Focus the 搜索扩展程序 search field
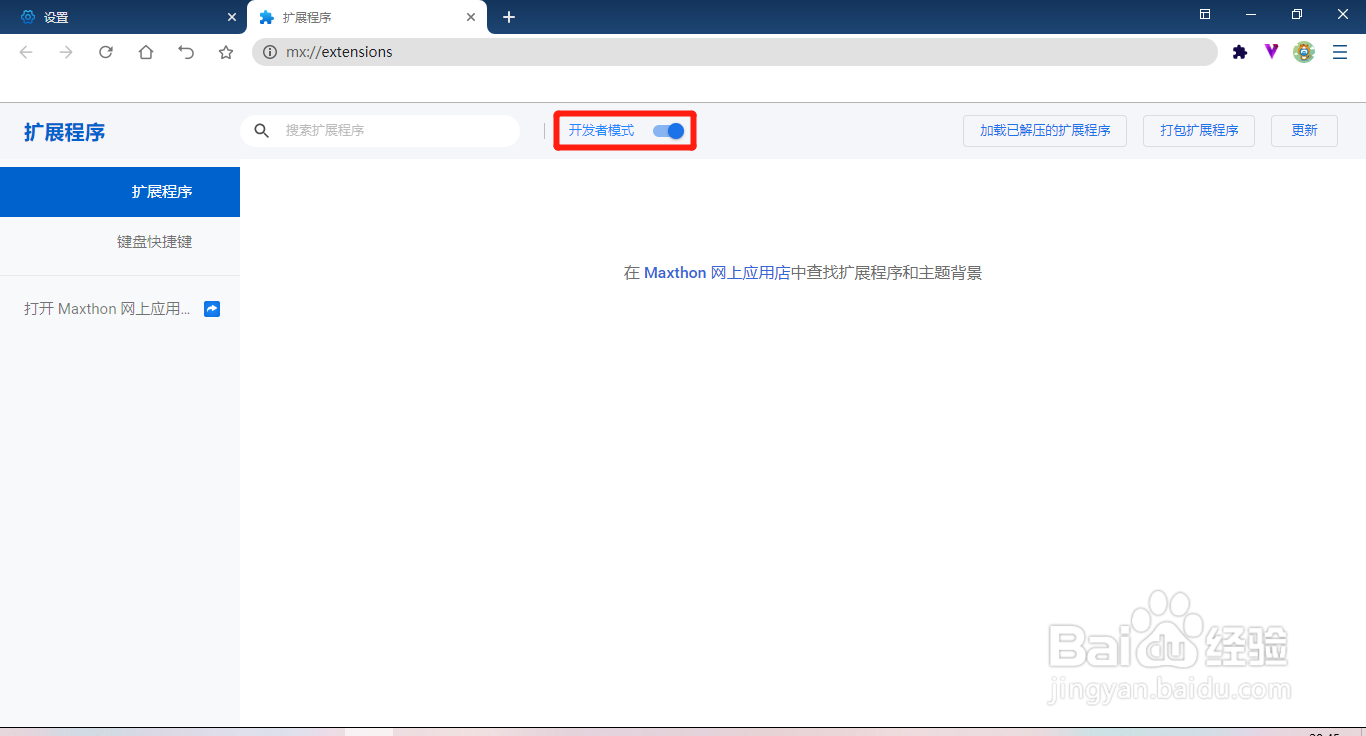 (x=380, y=130)
